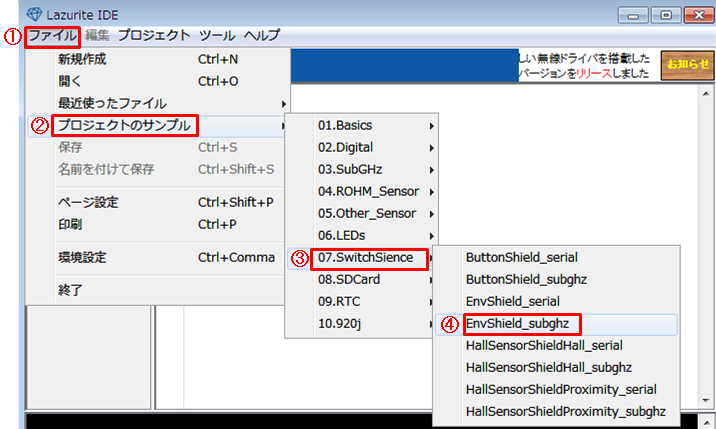Click the Lazurite IDE diamond title icon
716x429 pixels.
coord(34,15)
